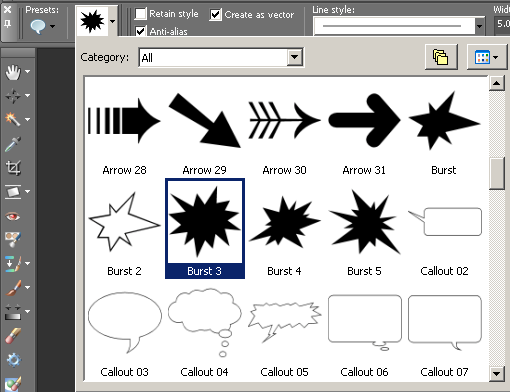Pick the Paint Brush tool
This screenshot has width=510, height=392.
coord(13,287)
